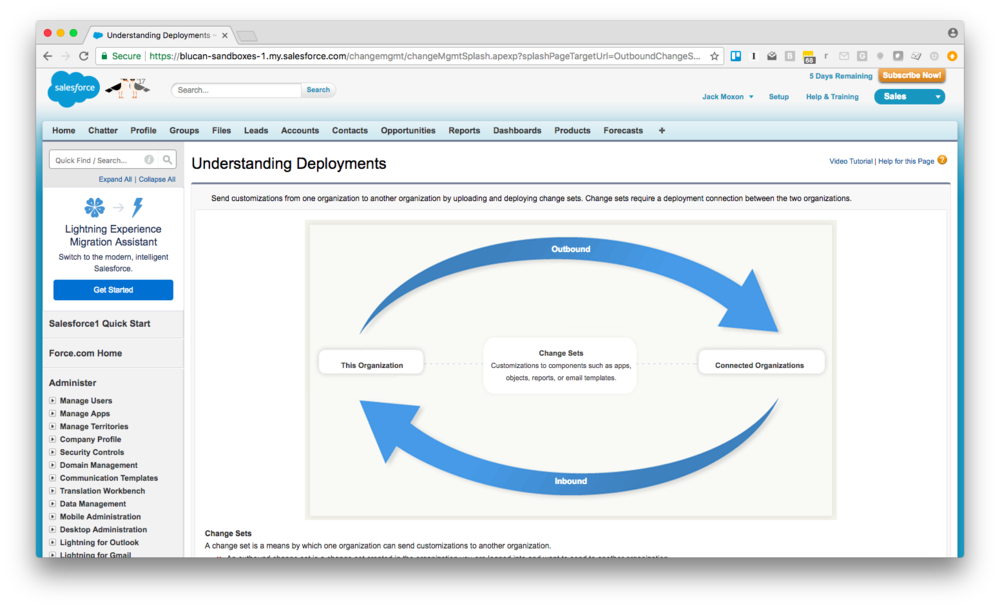Expand the Manage Apps tree node
1000x609 pixels.
point(52,413)
